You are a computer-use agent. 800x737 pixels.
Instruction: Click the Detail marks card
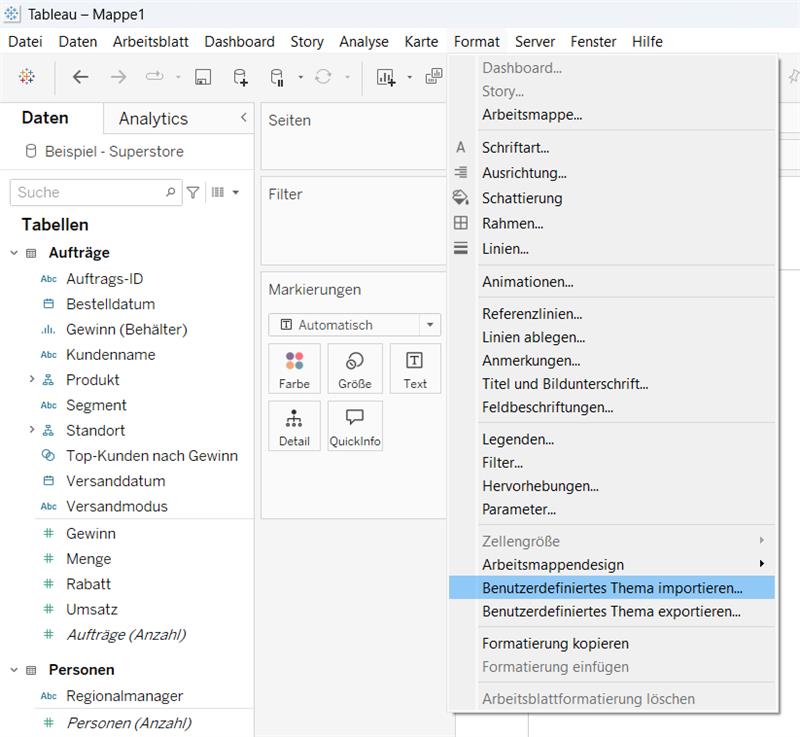pos(294,426)
